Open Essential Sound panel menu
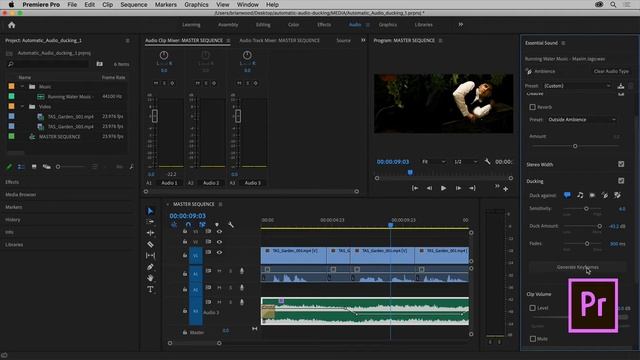This screenshot has width=640, height=360. [x=564, y=43]
